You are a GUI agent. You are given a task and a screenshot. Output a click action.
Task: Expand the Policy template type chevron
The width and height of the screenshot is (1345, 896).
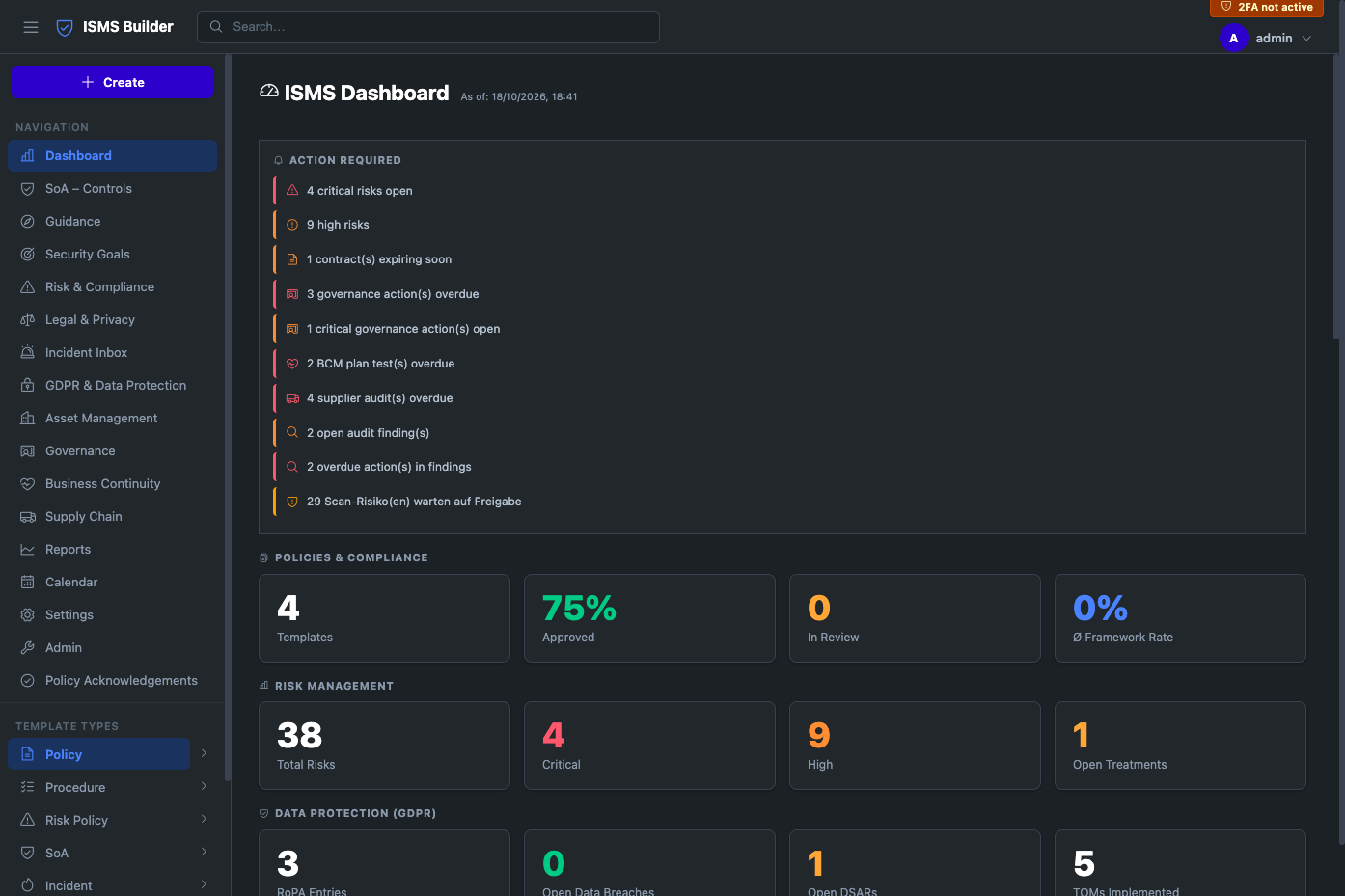[x=204, y=753]
